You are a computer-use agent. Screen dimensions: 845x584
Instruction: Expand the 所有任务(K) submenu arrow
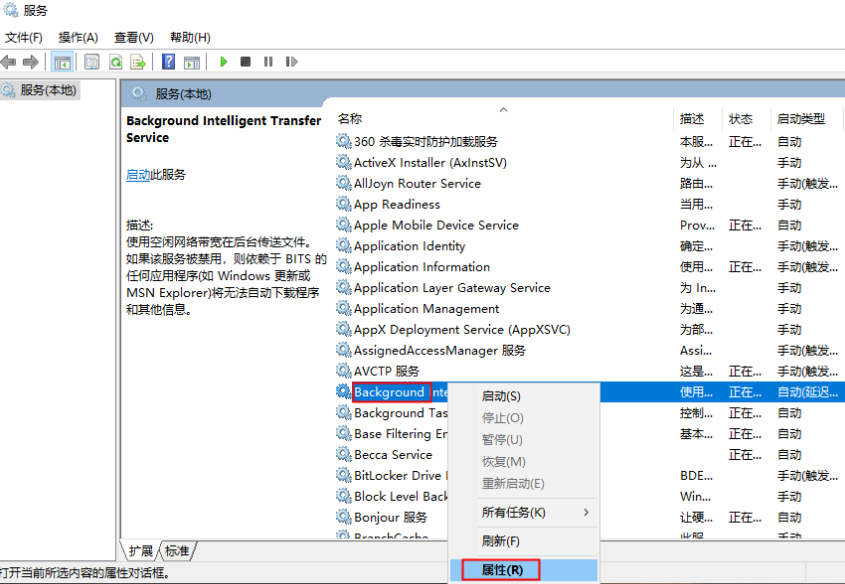pyautogui.click(x=586, y=512)
